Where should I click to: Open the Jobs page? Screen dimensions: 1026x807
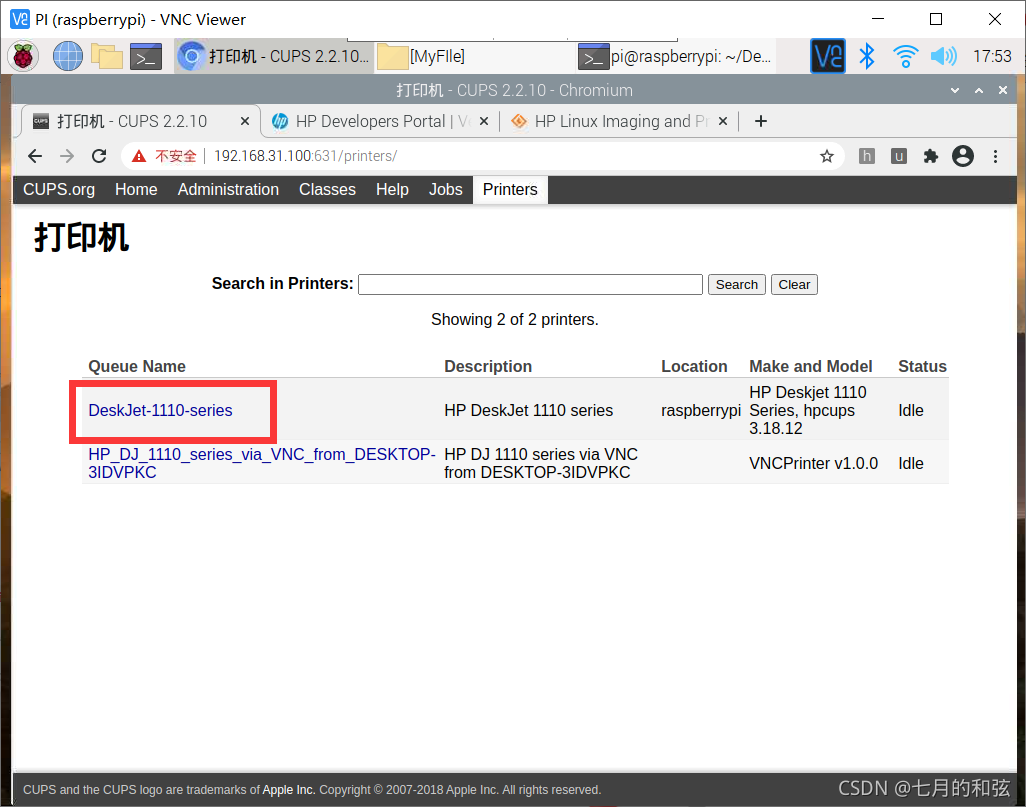tap(446, 190)
